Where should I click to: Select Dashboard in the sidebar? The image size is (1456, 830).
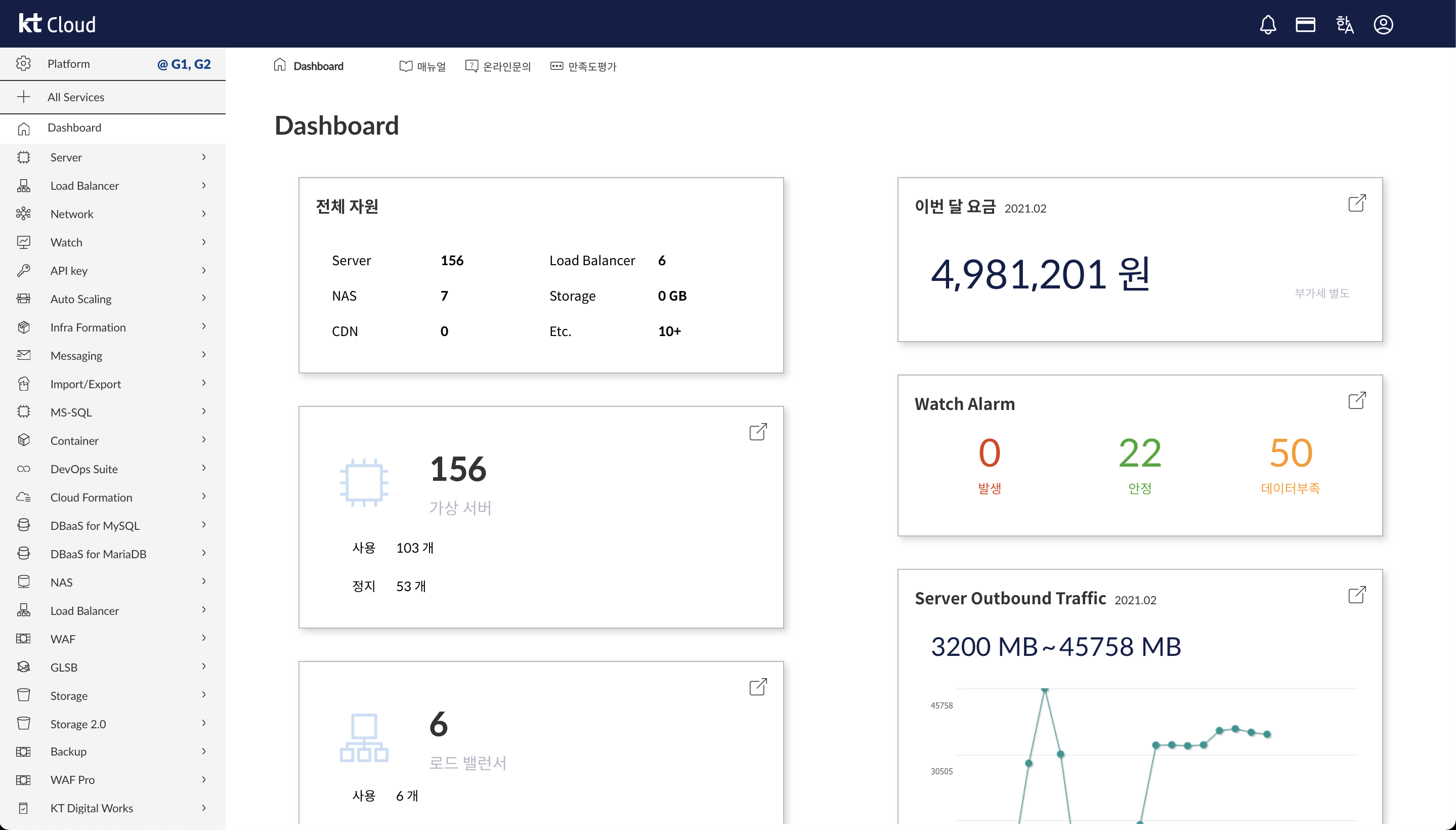click(74, 128)
